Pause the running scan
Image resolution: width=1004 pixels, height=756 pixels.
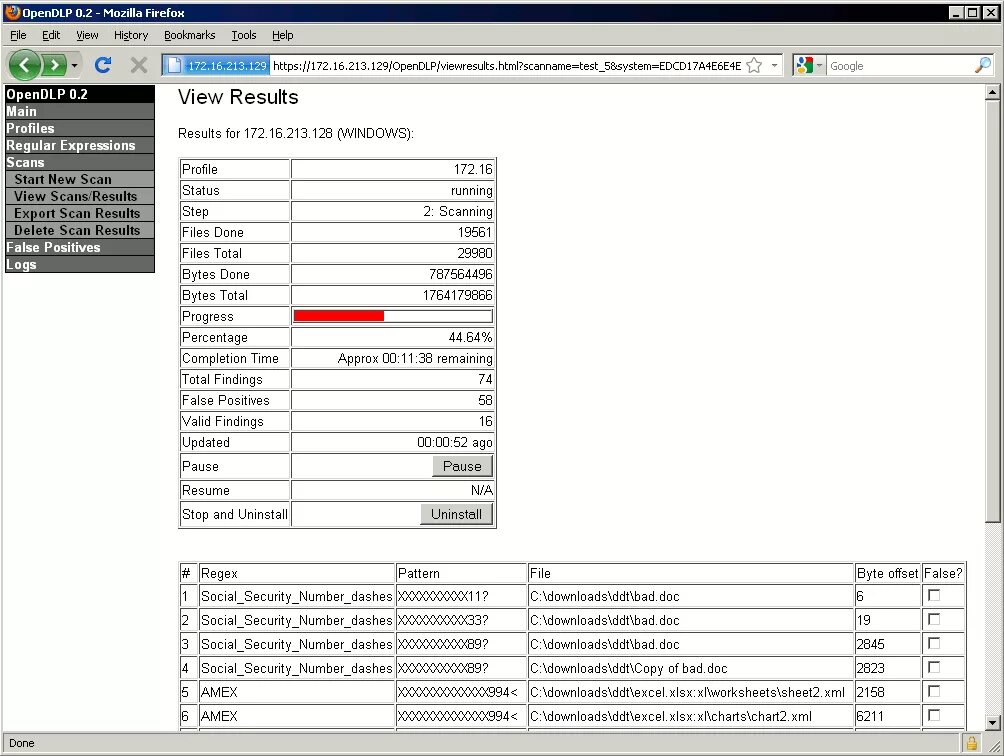[462, 466]
